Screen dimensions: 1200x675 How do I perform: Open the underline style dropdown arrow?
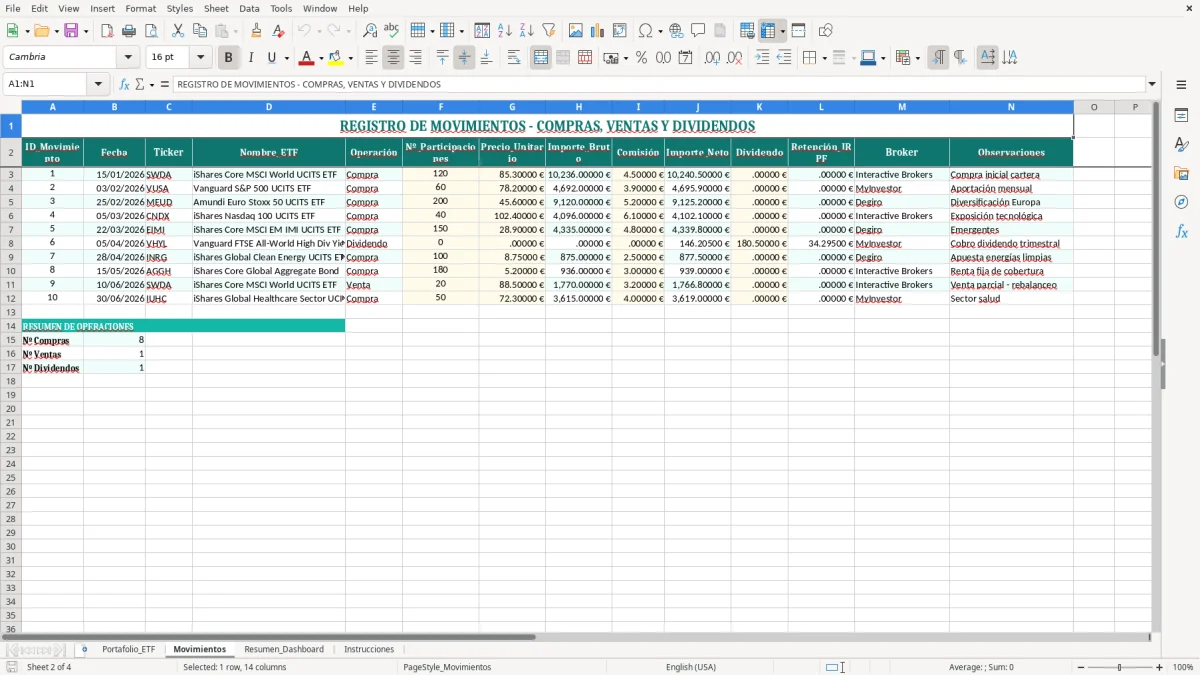286,58
